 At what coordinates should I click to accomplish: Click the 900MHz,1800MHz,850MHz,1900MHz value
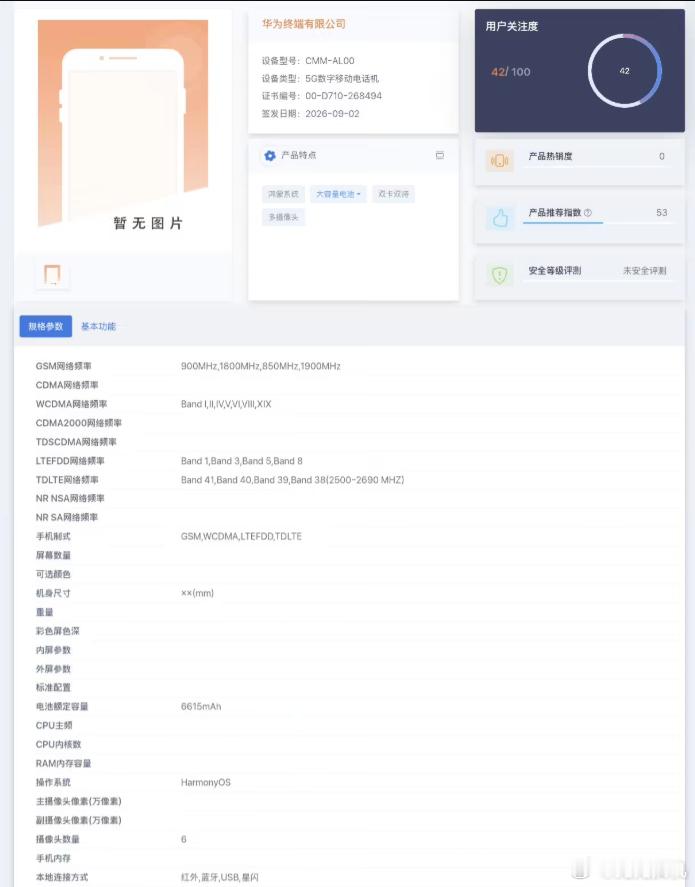(x=261, y=366)
